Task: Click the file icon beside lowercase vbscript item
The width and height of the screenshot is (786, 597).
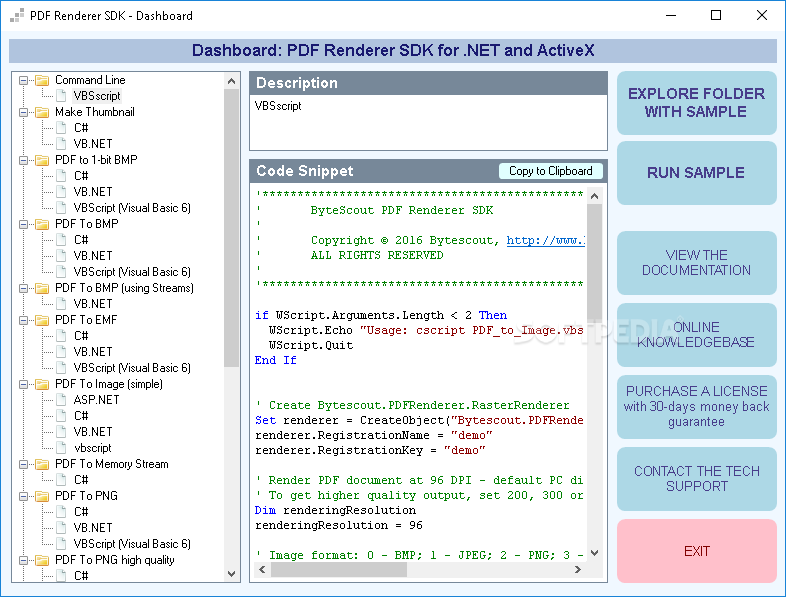Action: coord(61,448)
